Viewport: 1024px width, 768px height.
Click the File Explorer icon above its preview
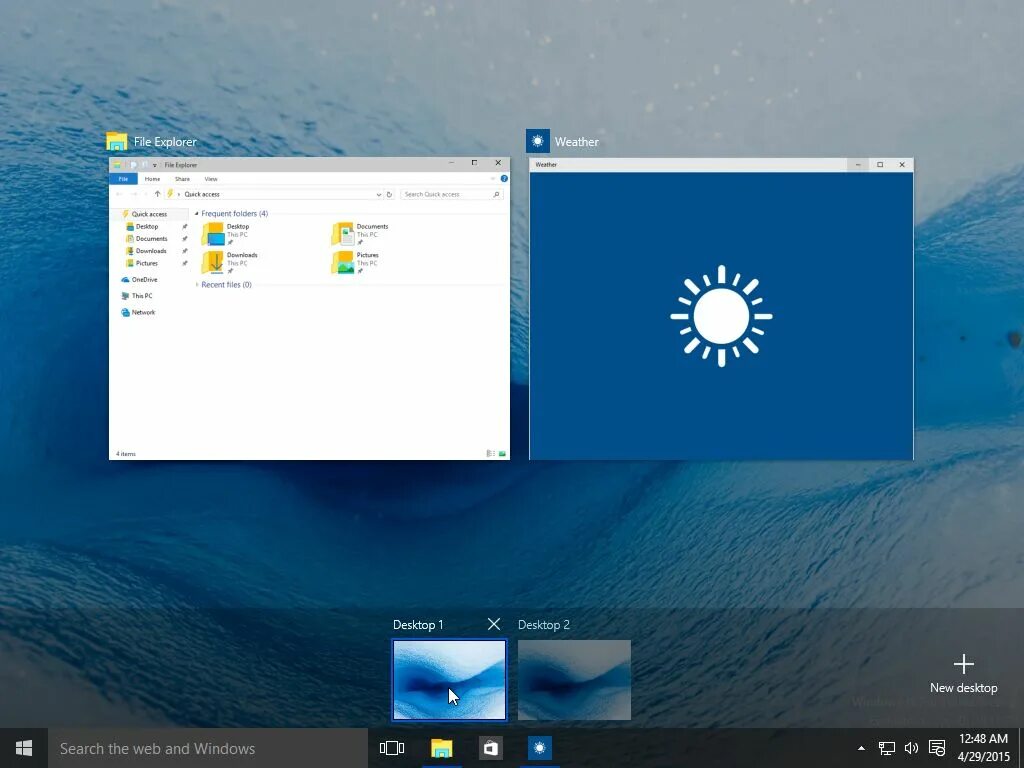pos(117,142)
